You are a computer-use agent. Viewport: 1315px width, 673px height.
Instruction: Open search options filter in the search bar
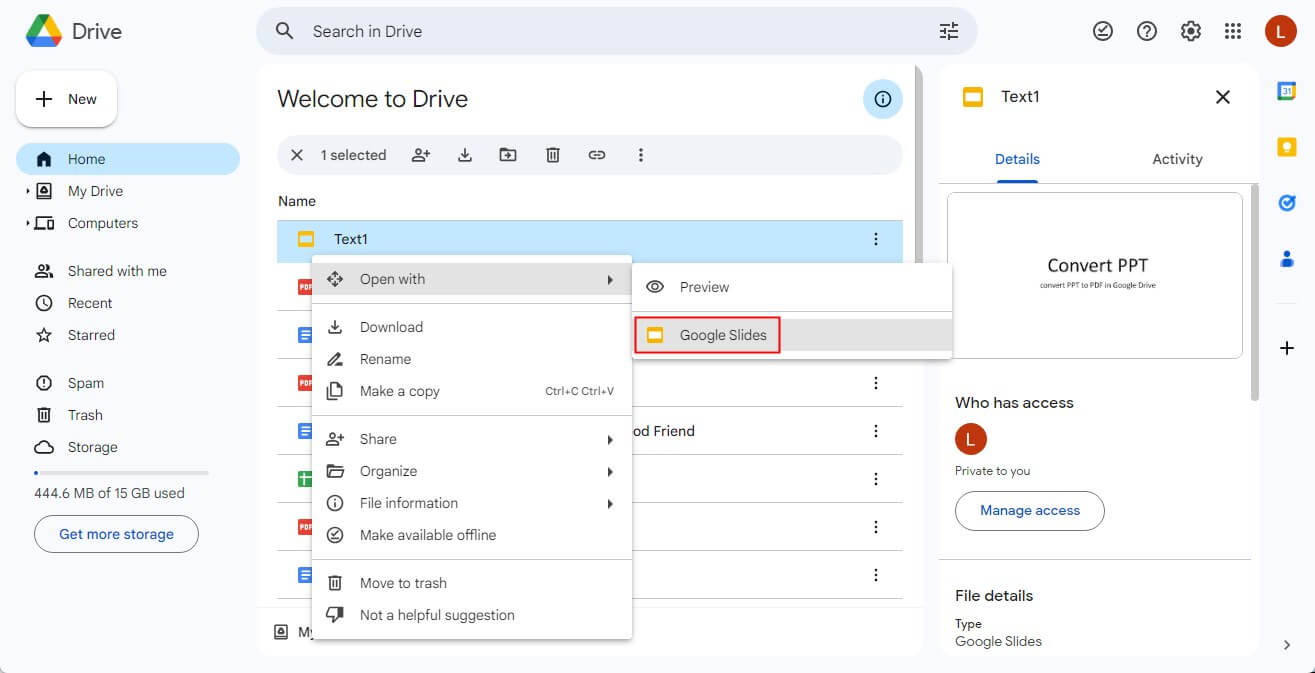pyautogui.click(x=948, y=31)
